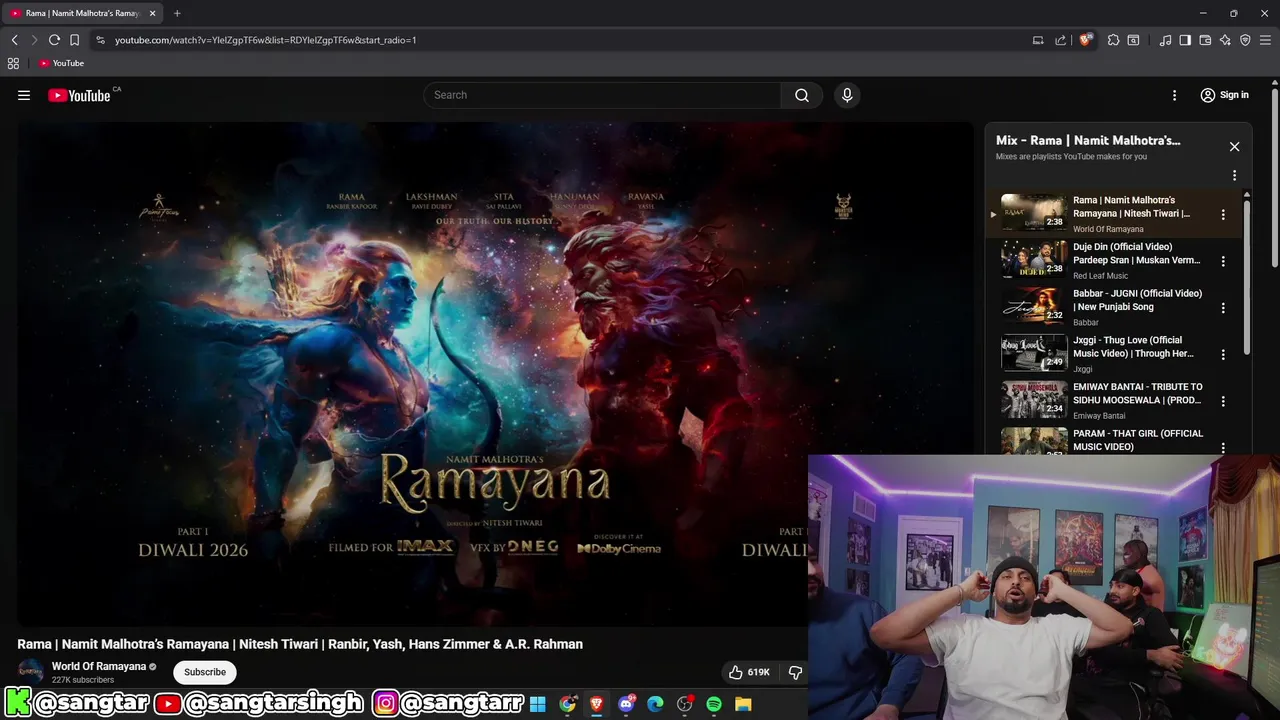The width and height of the screenshot is (1280, 720).
Task: Play Duje Din (Official Video) from the mix
Action: 1137,253
